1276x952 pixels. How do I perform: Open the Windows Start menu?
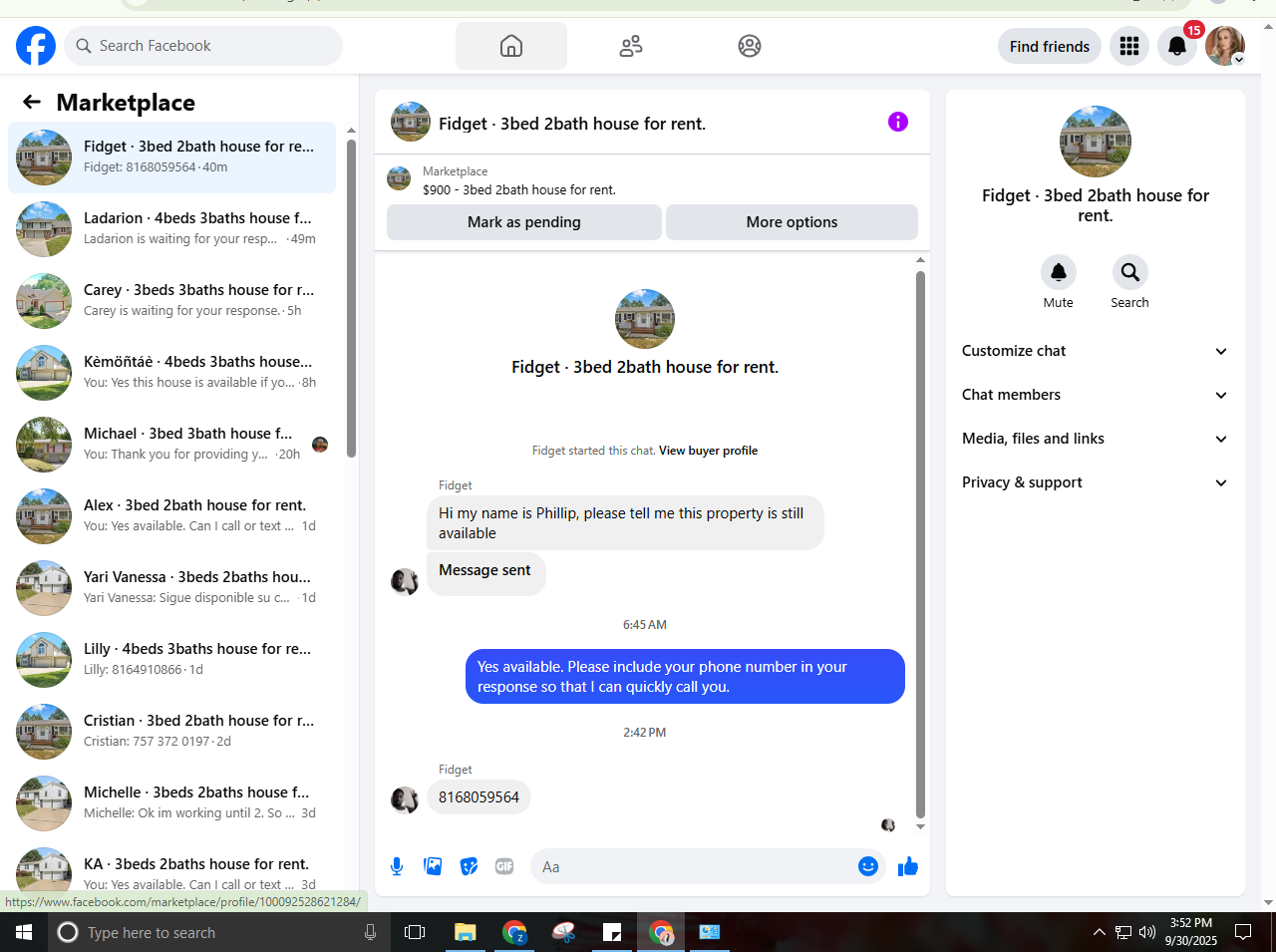tap(24, 932)
